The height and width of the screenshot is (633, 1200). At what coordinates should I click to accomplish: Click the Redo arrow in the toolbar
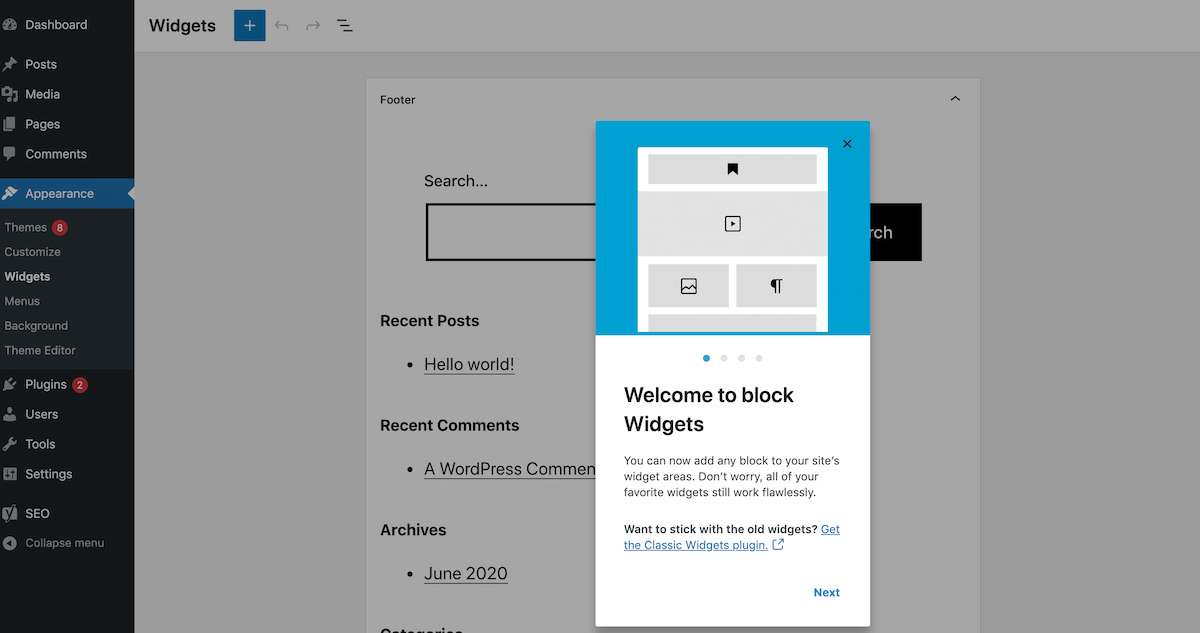pyautogui.click(x=313, y=26)
